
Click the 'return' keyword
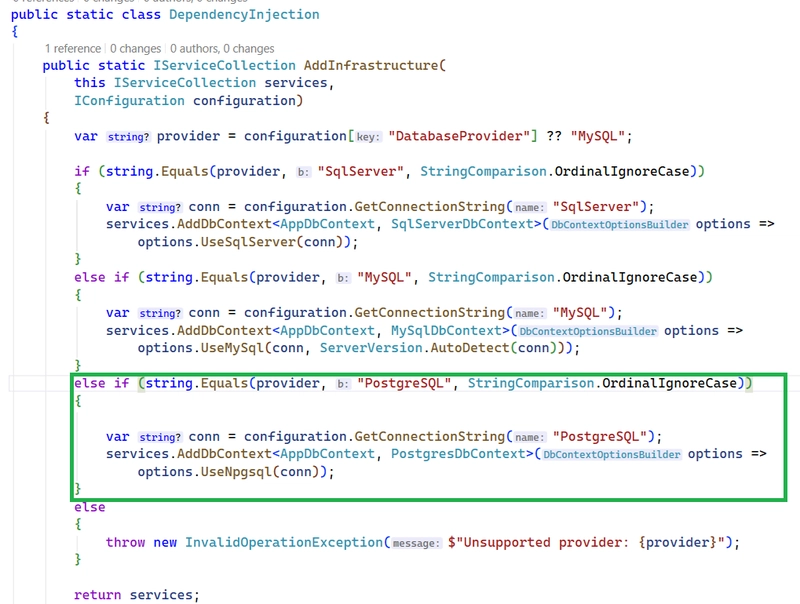point(97,595)
